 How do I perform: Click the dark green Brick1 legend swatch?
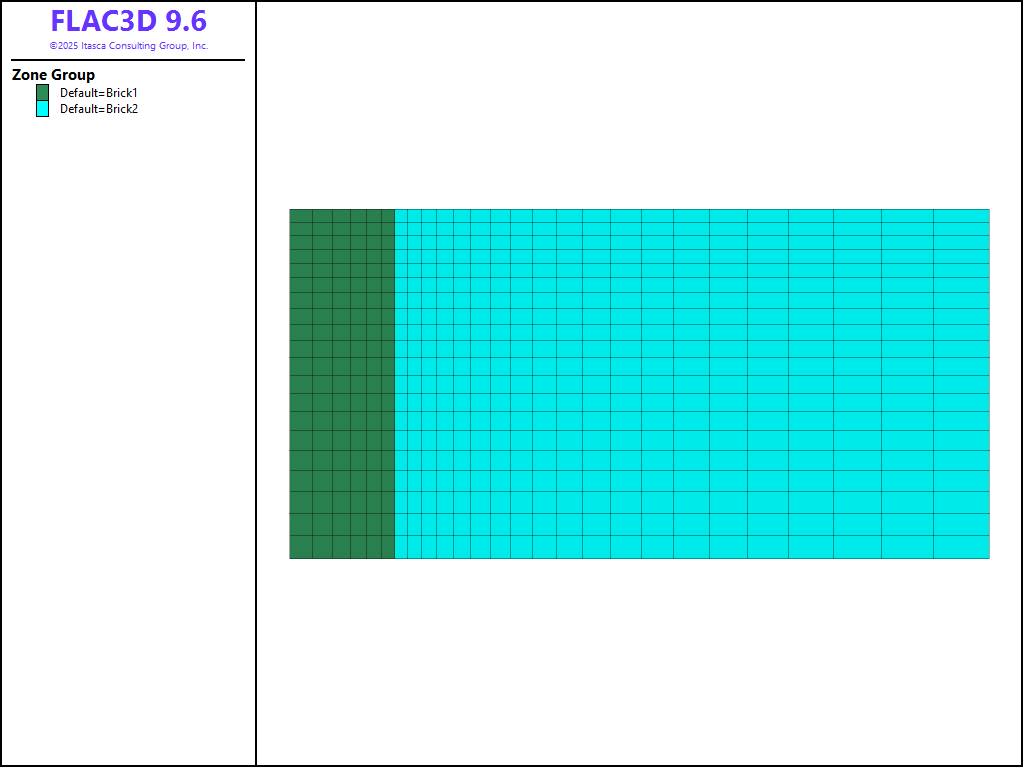42,92
